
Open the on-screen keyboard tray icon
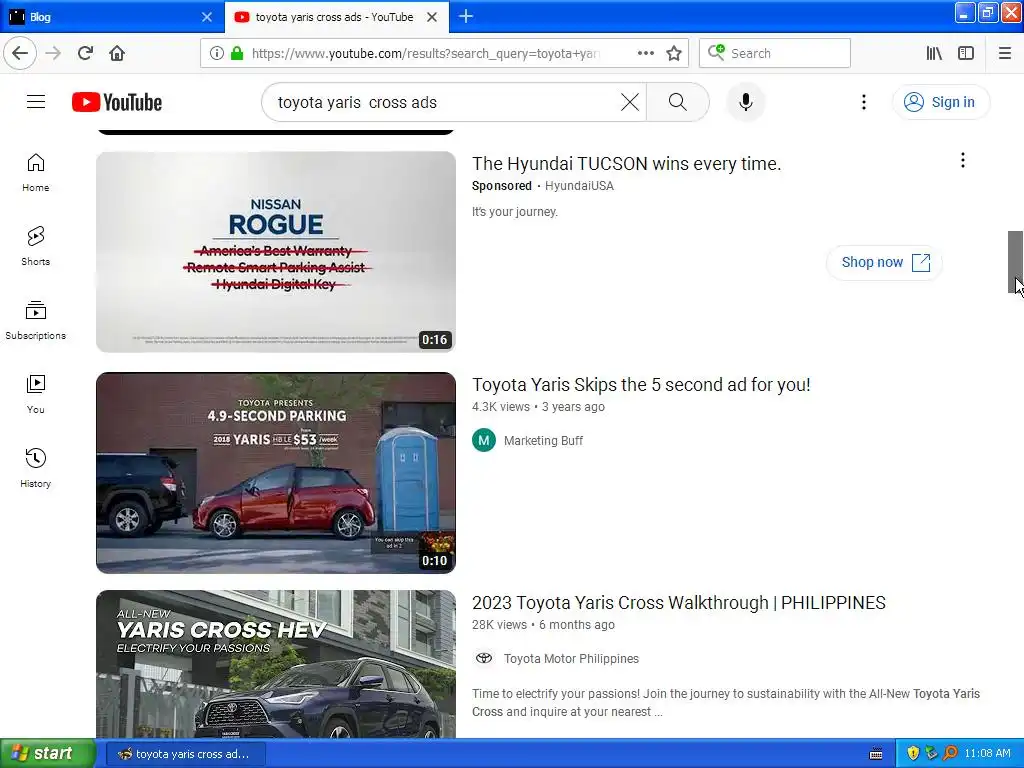(x=876, y=754)
